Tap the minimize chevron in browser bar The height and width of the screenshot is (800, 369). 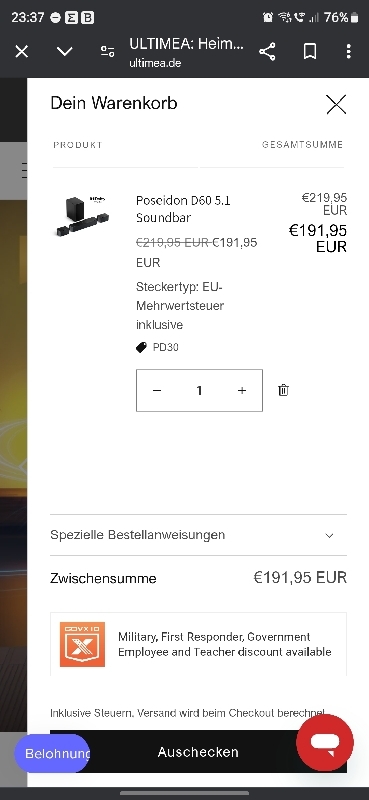[64, 51]
